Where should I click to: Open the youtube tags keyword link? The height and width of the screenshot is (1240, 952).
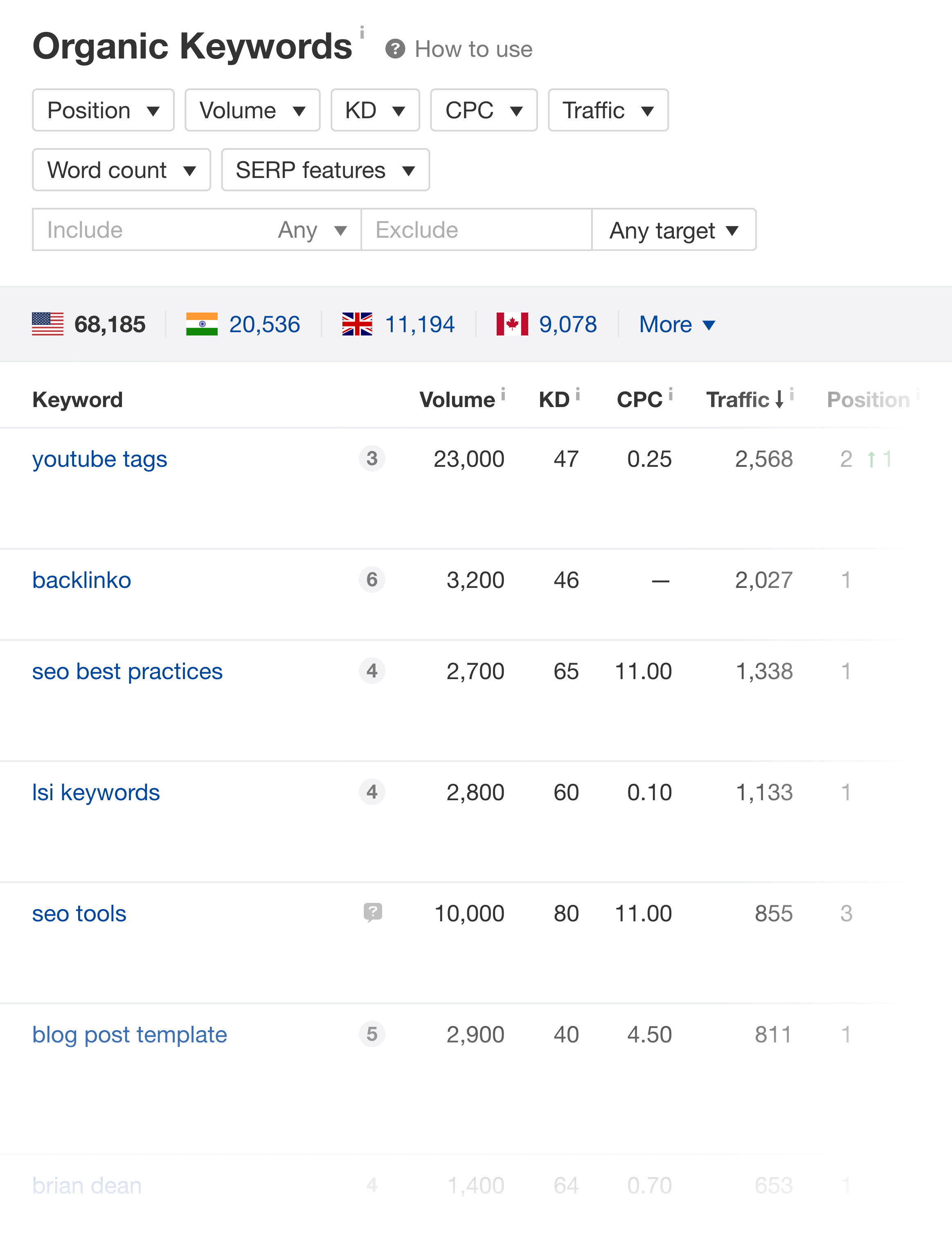coord(100,459)
